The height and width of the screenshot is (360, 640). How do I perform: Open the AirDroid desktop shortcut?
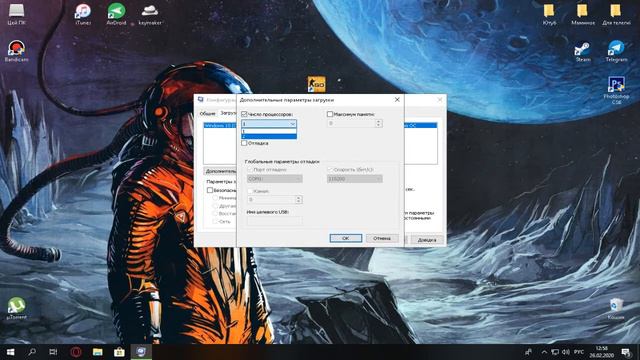(116, 14)
